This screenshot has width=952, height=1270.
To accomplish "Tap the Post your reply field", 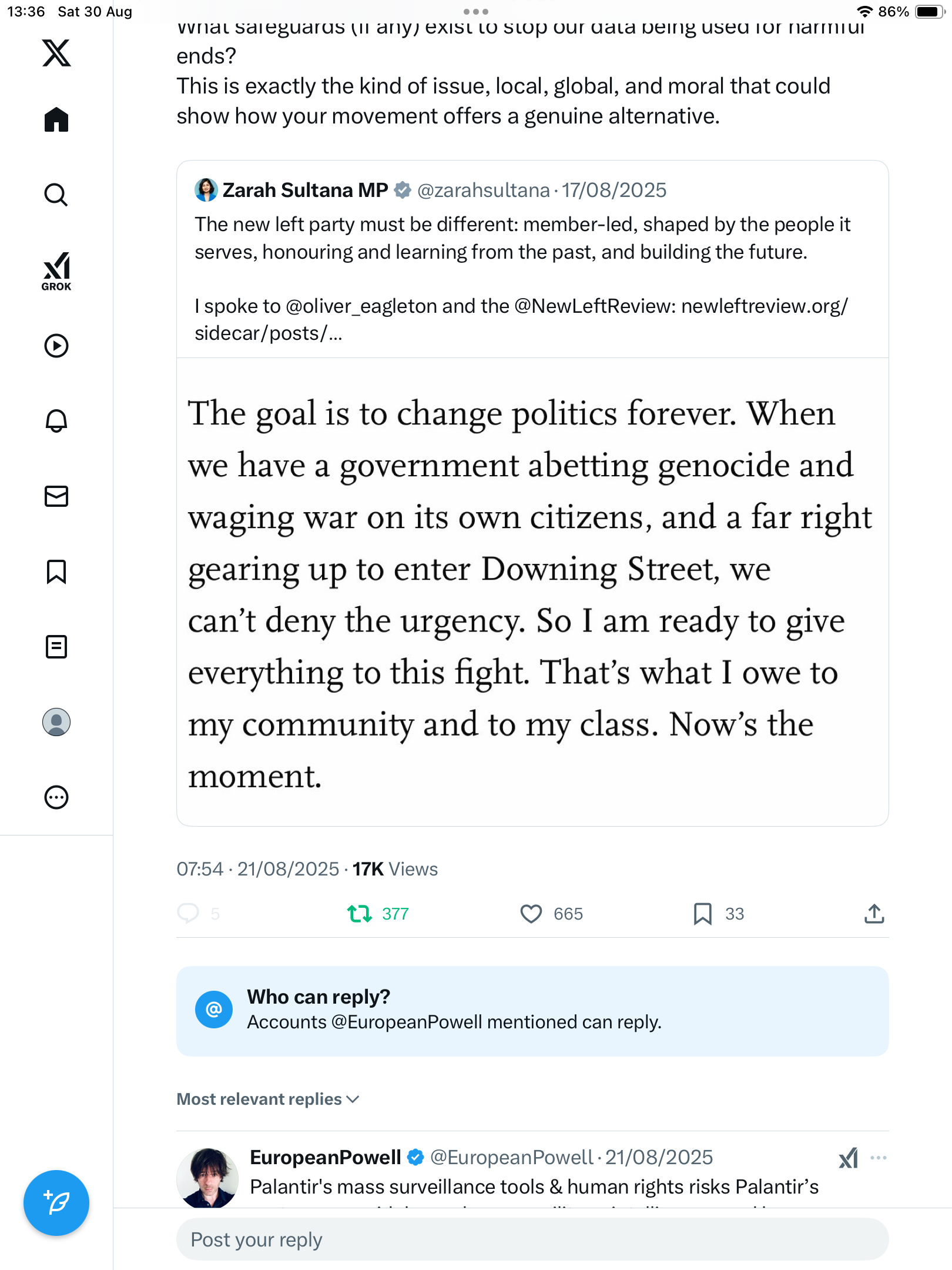I will tap(532, 1239).
